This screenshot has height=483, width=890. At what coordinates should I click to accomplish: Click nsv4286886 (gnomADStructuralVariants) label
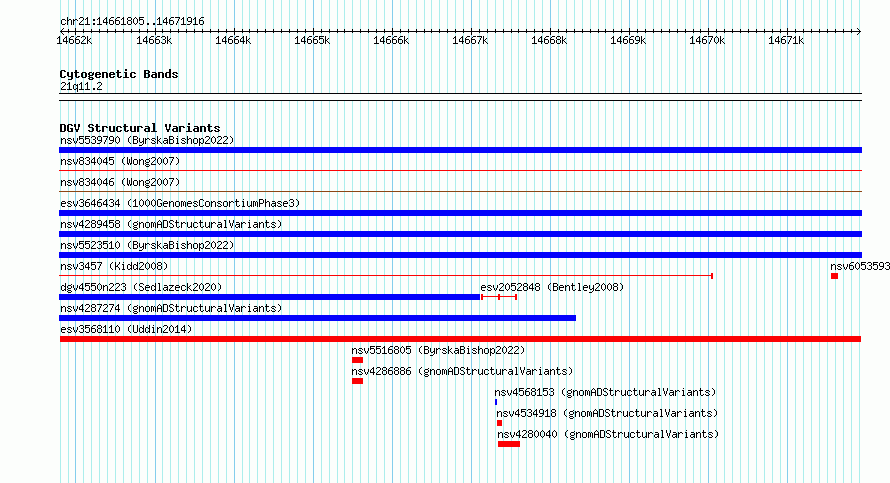point(462,371)
